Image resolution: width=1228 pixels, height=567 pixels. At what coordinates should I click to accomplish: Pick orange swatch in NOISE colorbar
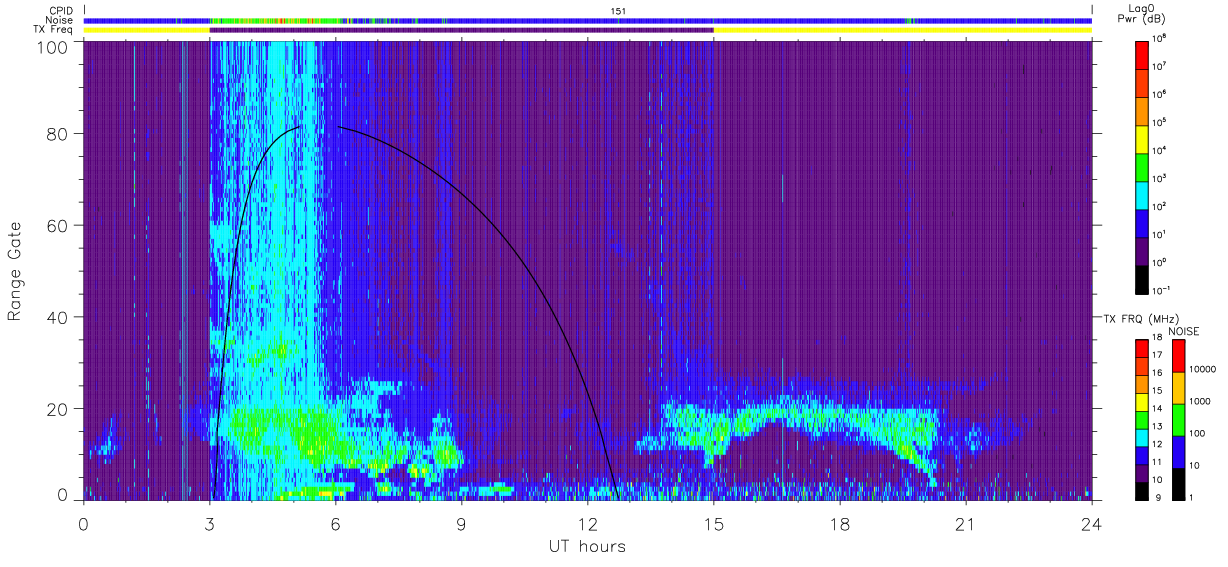point(1178,388)
